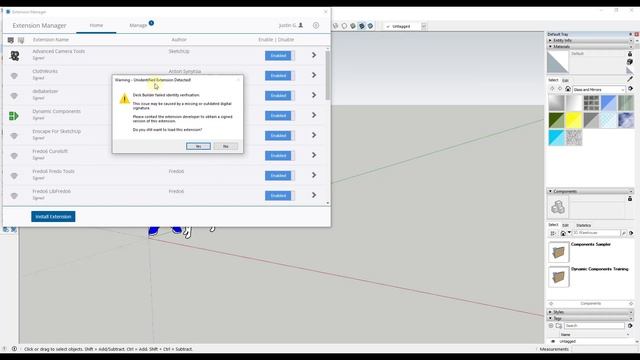Open the Glass and Mirrors materials dropdown

click(x=599, y=89)
